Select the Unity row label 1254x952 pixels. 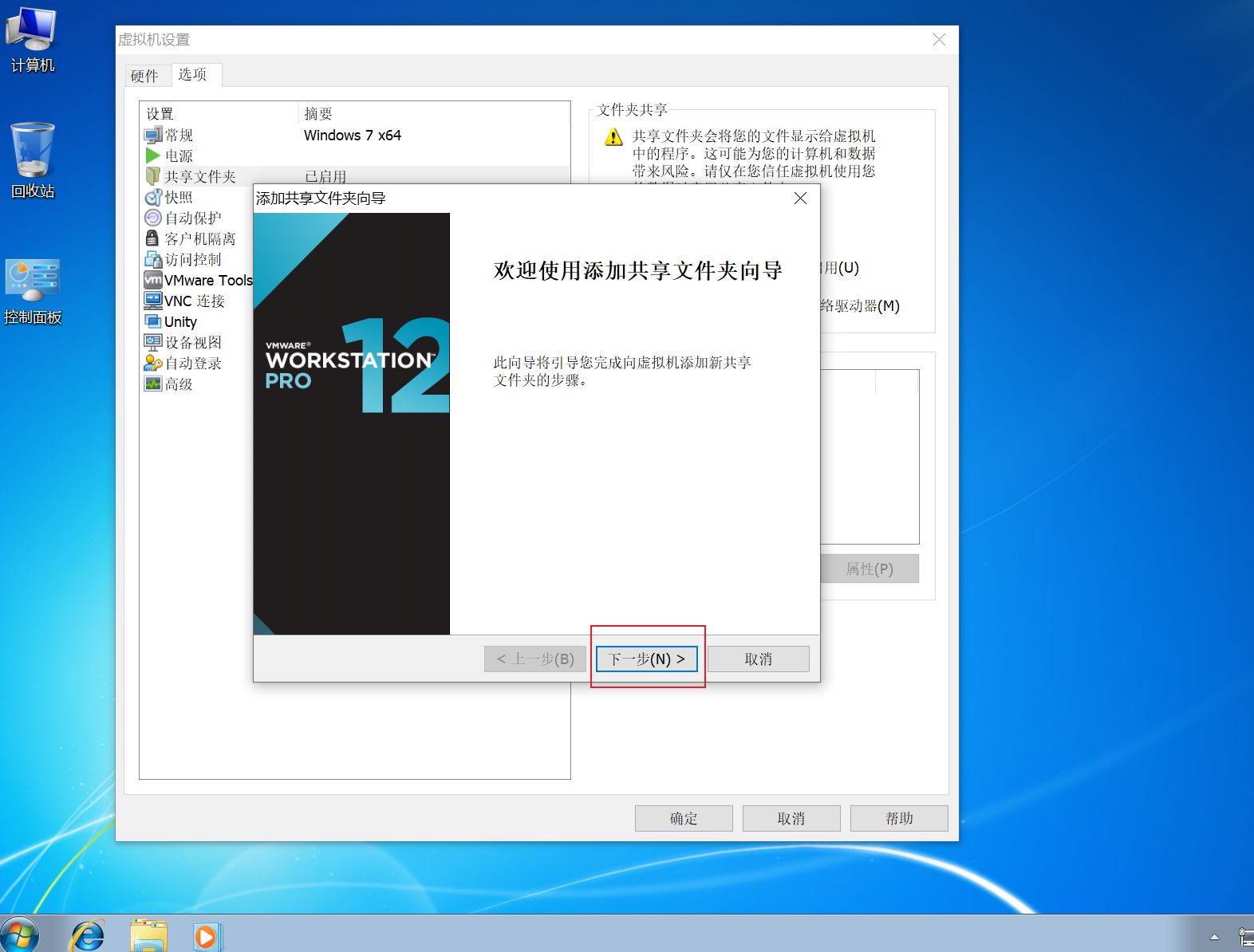coord(180,322)
